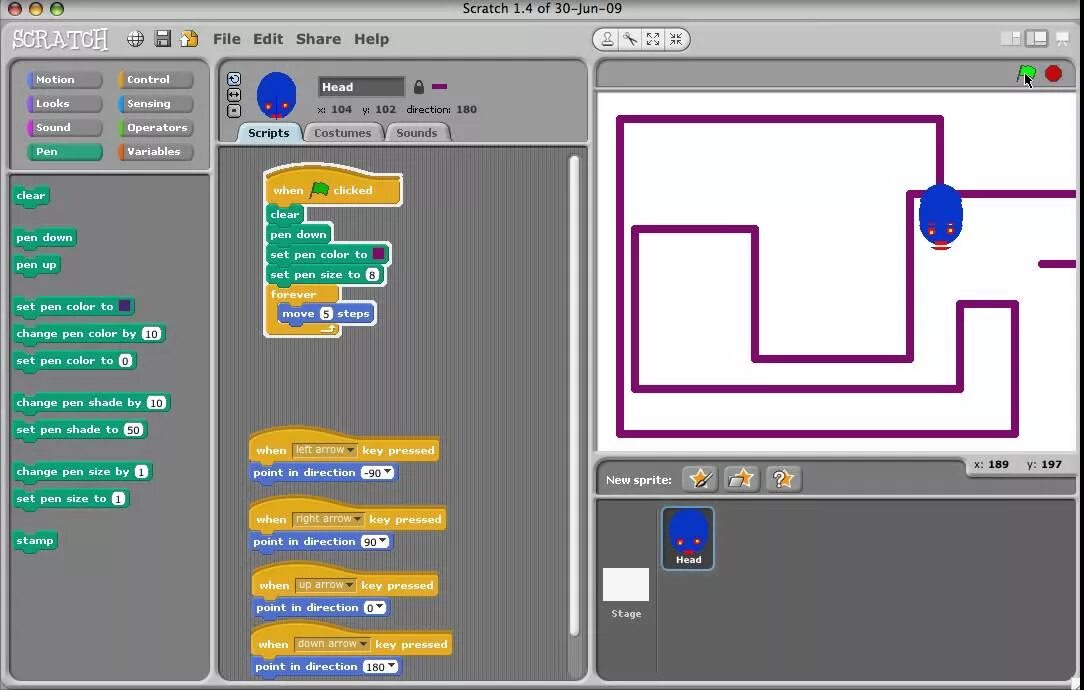1084x690 pixels.
Task: Select the Sensing block category
Action: click(x=156, y=104)
